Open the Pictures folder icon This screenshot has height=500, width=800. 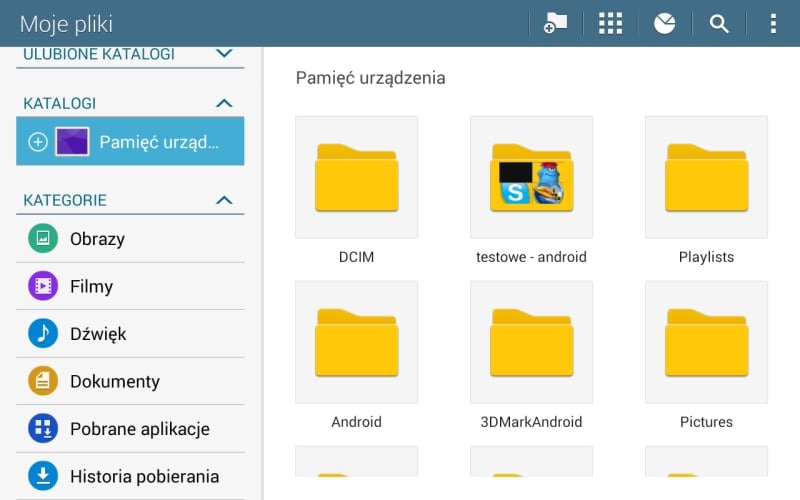click(707, 342)
